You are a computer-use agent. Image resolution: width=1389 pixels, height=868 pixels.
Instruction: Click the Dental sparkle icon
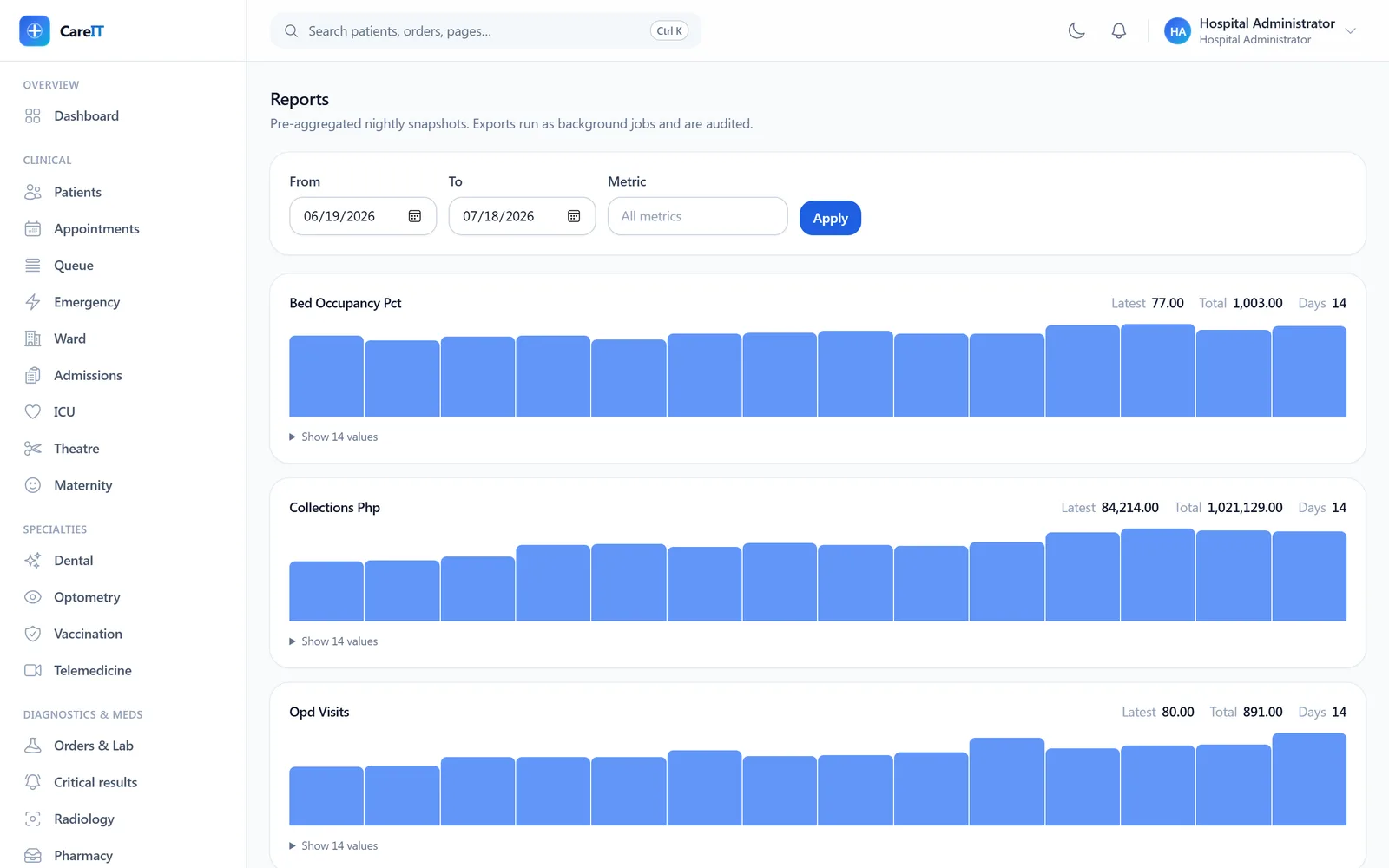pyautogui.click(x=33, y=561)
